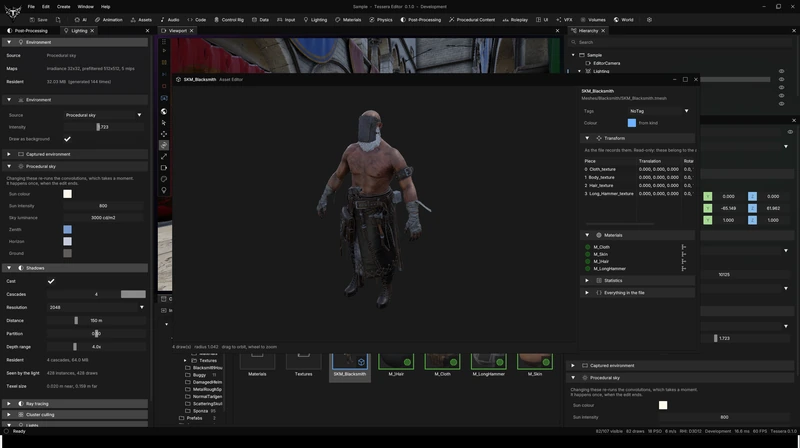The height and width of the screenshot is (448, 800).
Task: Open the Control Rig toolbar item
Action: 229,20
